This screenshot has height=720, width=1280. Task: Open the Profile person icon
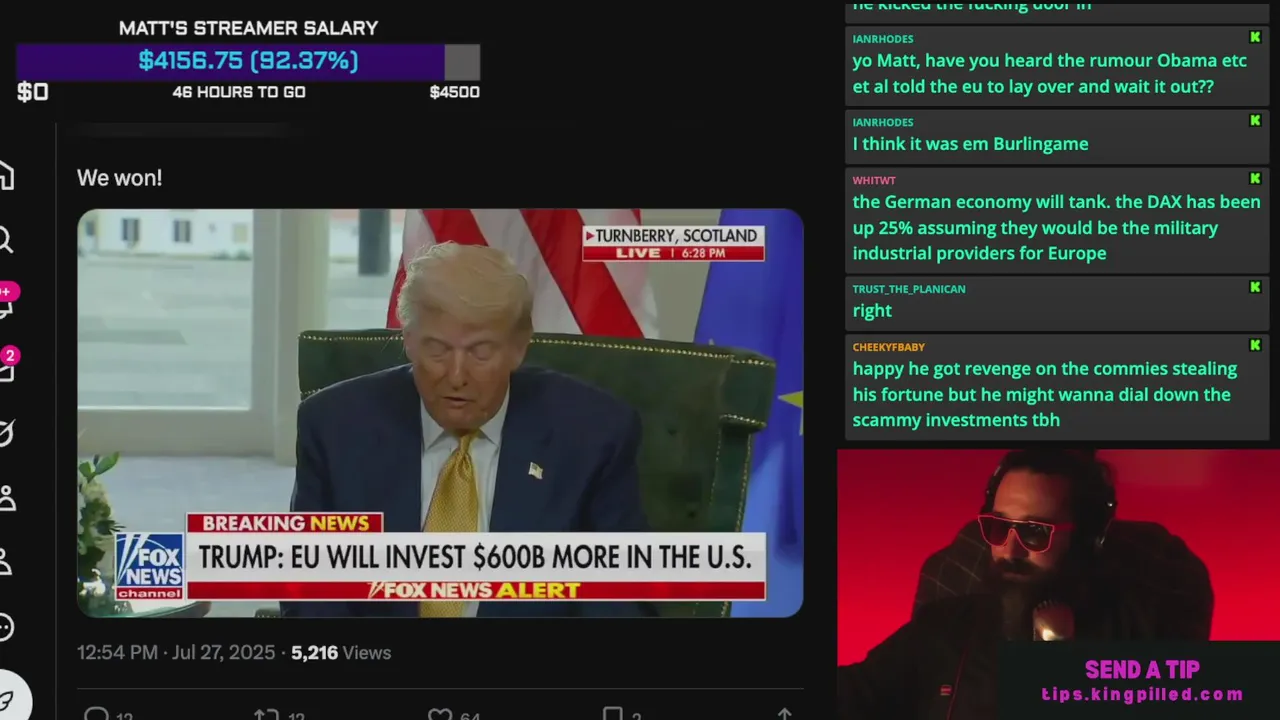point(5,562)
